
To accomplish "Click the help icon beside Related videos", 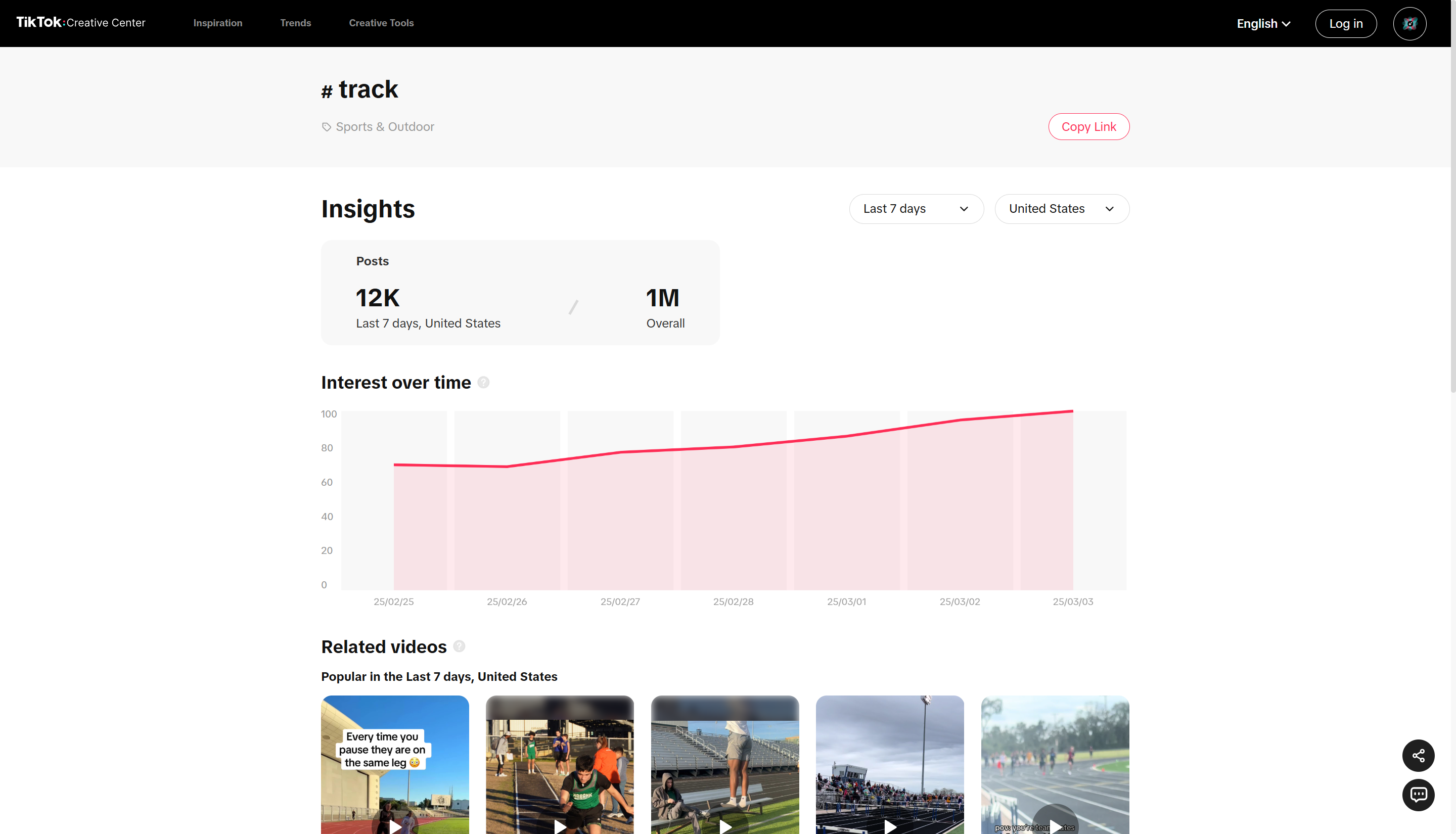I will click(459, 646).
